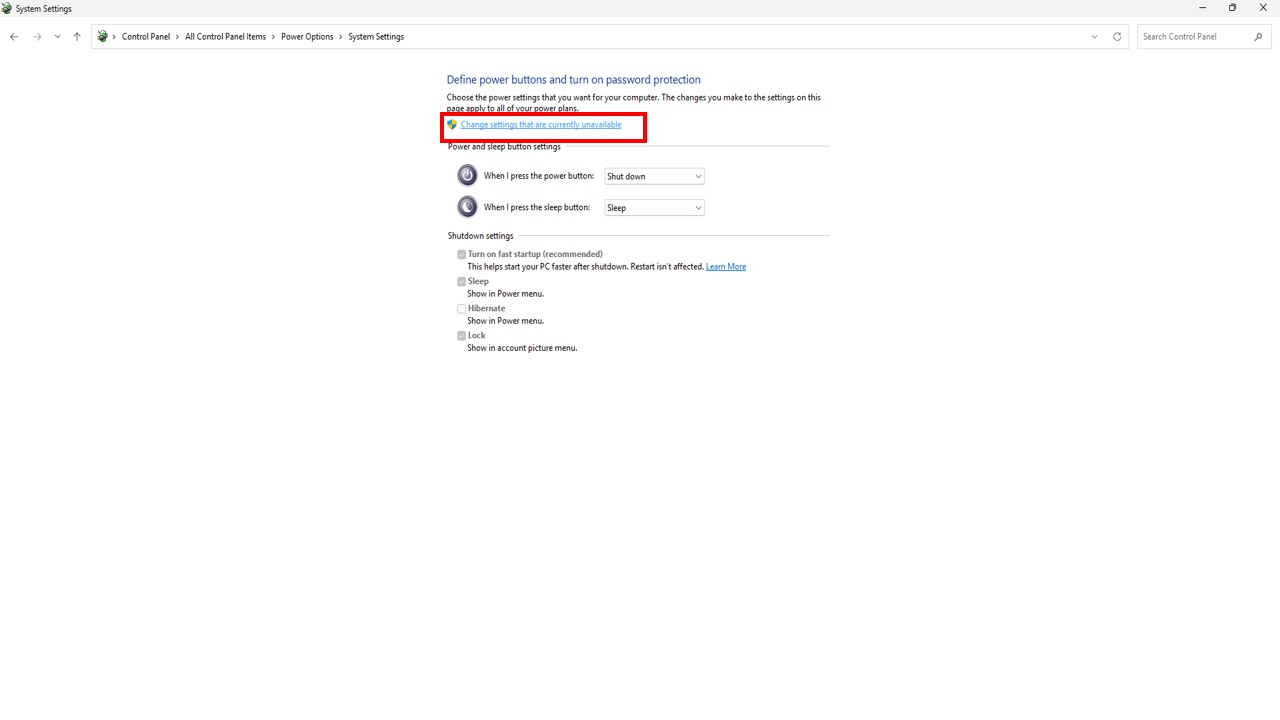Toggle the Lock checkbox
The image size is (1280, 720).
[x=462, y=336]
